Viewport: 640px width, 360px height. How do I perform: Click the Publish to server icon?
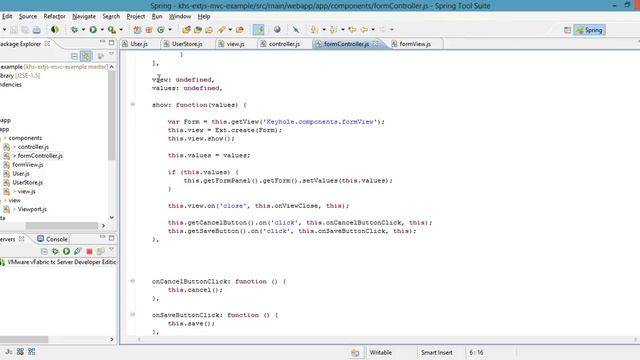pyautogui.click(x=100, y=251)
